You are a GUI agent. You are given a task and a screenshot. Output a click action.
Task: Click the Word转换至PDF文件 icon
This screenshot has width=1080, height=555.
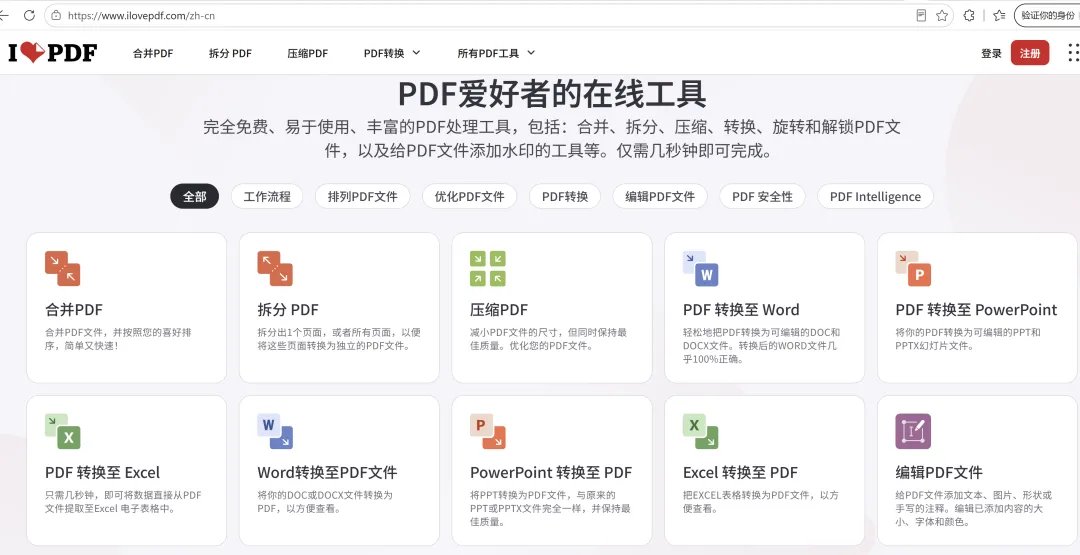275,431
